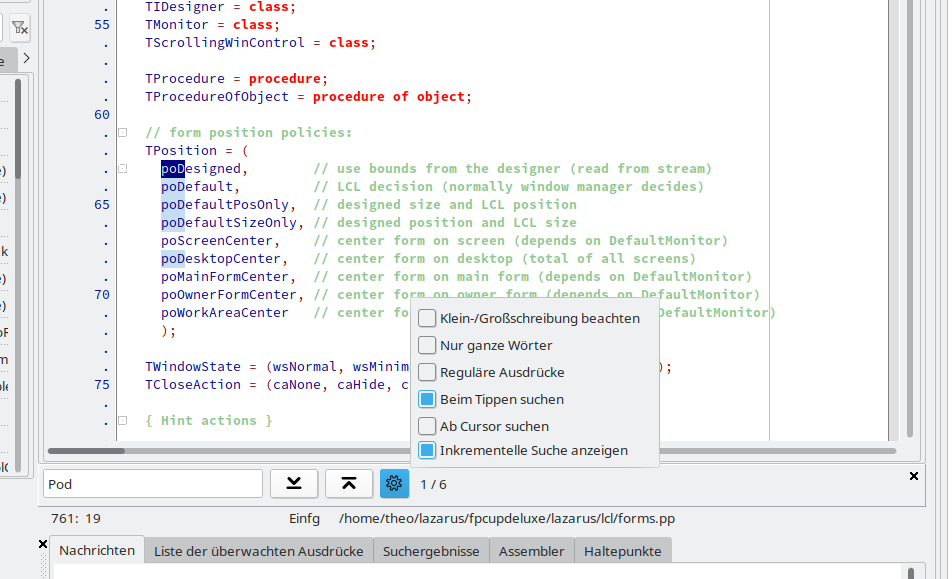Click the poWorkAreaCenter enum value
Screen dimensions: 952x579
[x=225, y=313]
